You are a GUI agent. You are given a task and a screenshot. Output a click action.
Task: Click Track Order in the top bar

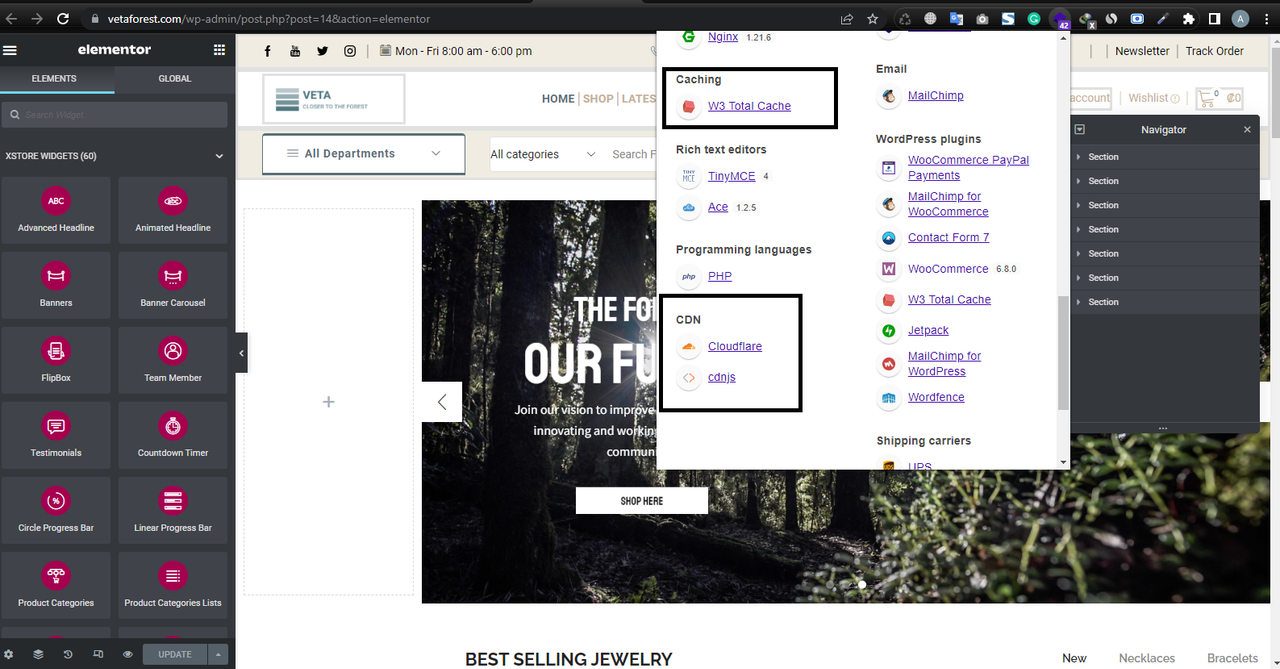[x=1215, y=51]
